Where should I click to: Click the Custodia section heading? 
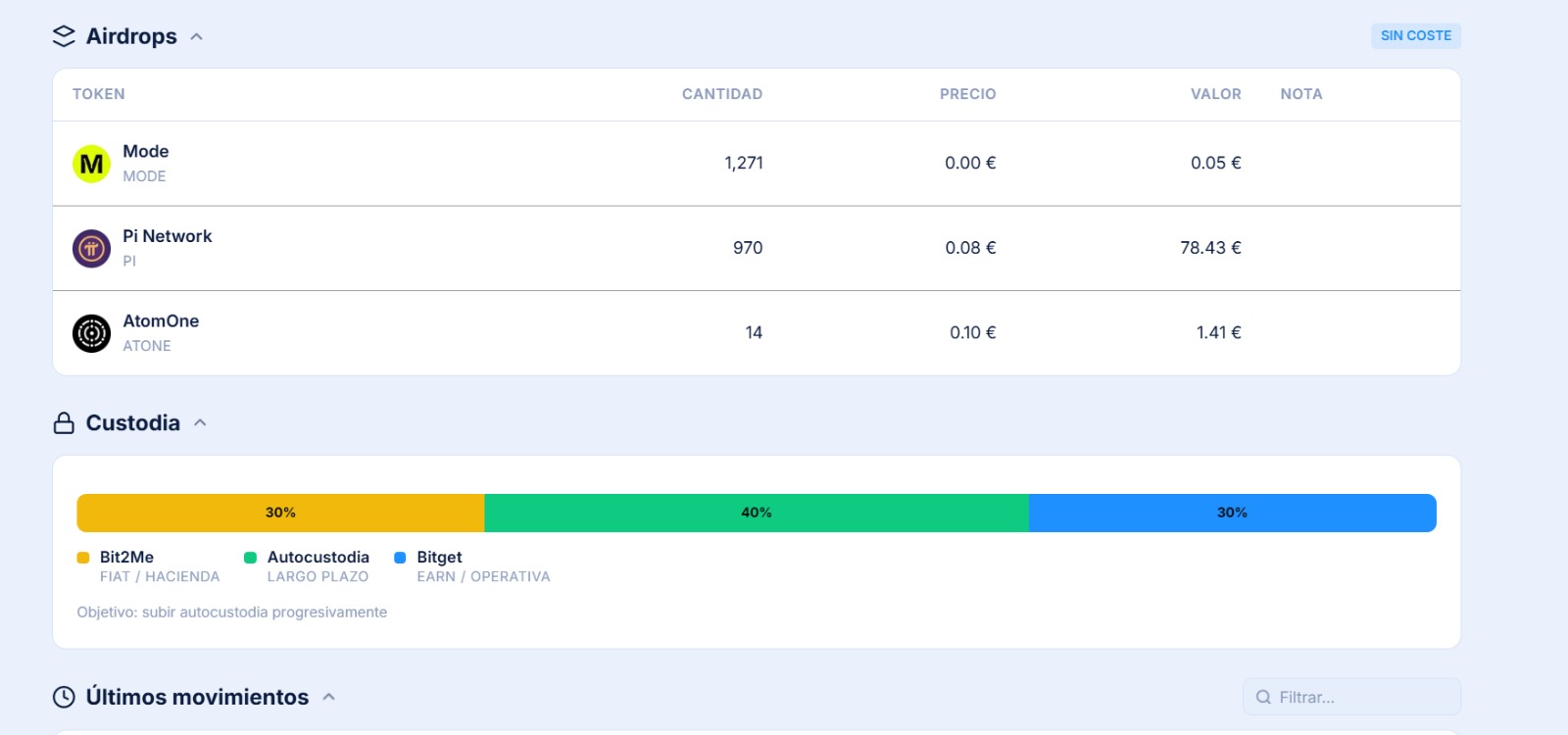pos(133,422)
